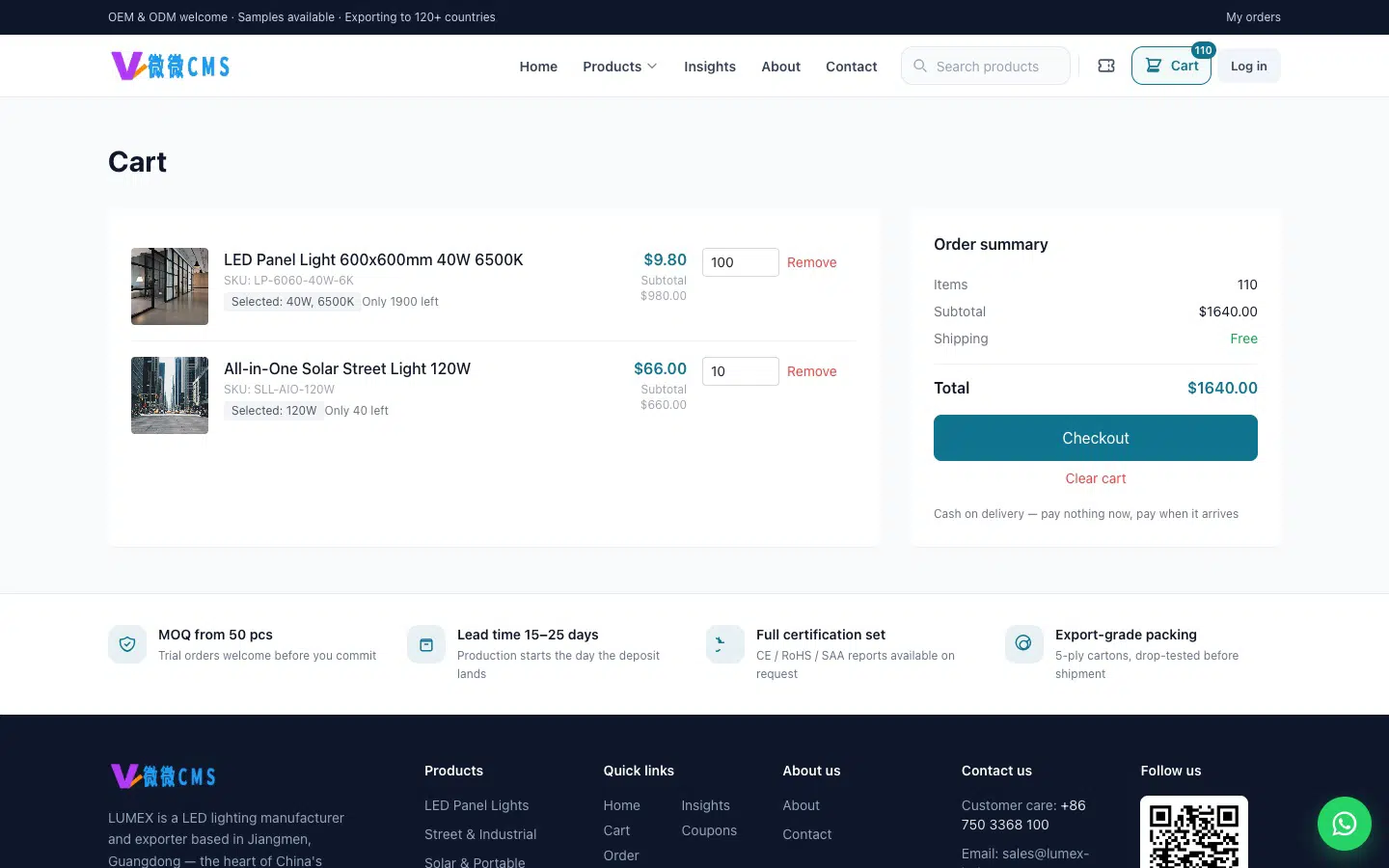1389x868 pixels.
Task: Click the Log in button
Action: pyautogui.click(x=1249, y=66)
